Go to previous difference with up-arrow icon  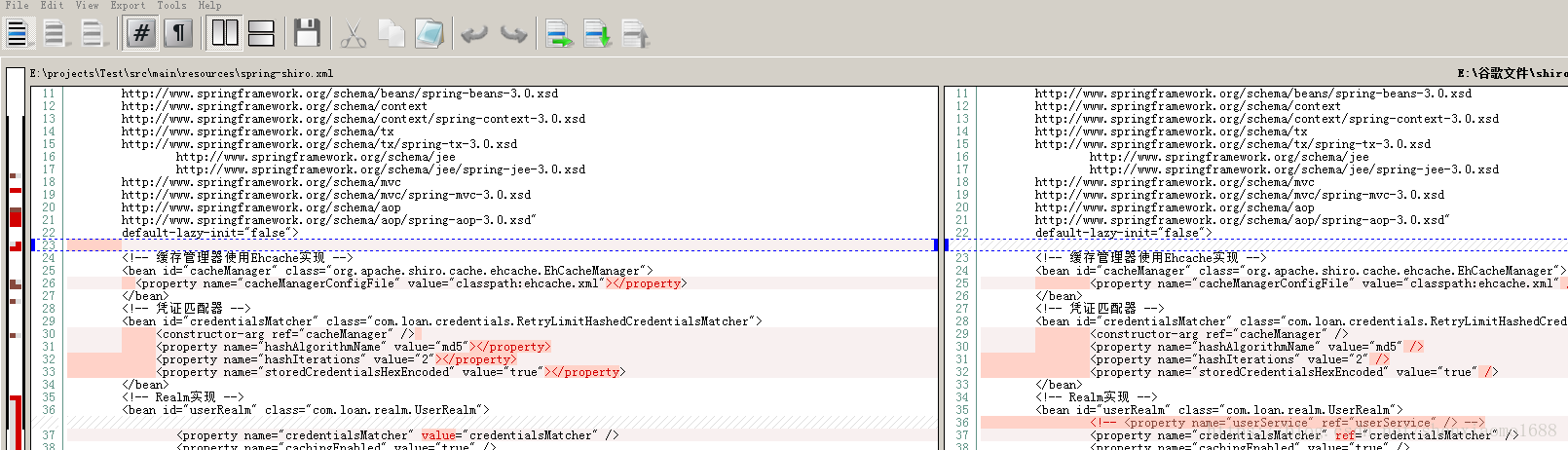pos(635,34)
